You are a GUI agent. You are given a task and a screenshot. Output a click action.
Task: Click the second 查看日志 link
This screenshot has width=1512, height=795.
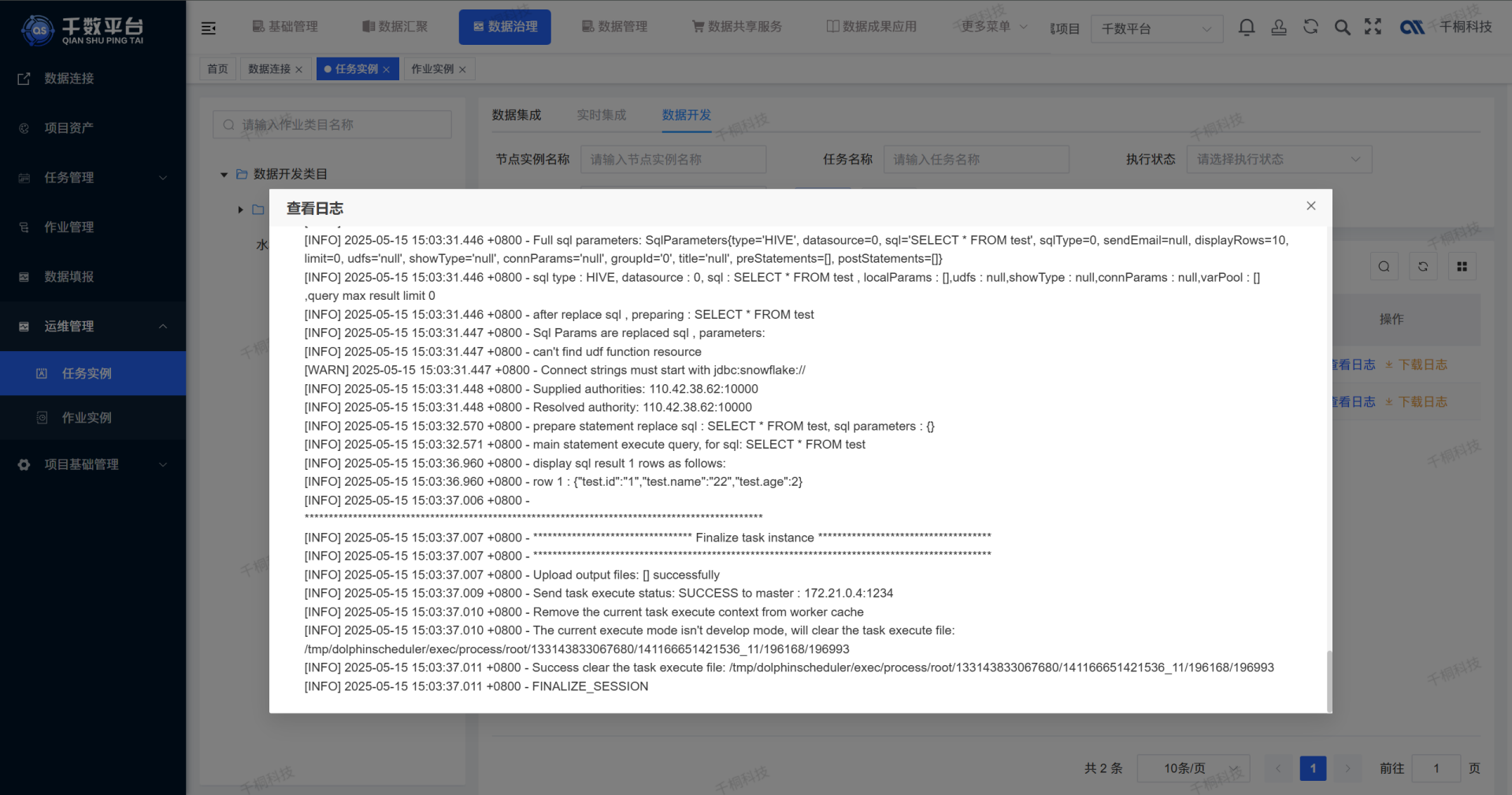(1351, 401)
